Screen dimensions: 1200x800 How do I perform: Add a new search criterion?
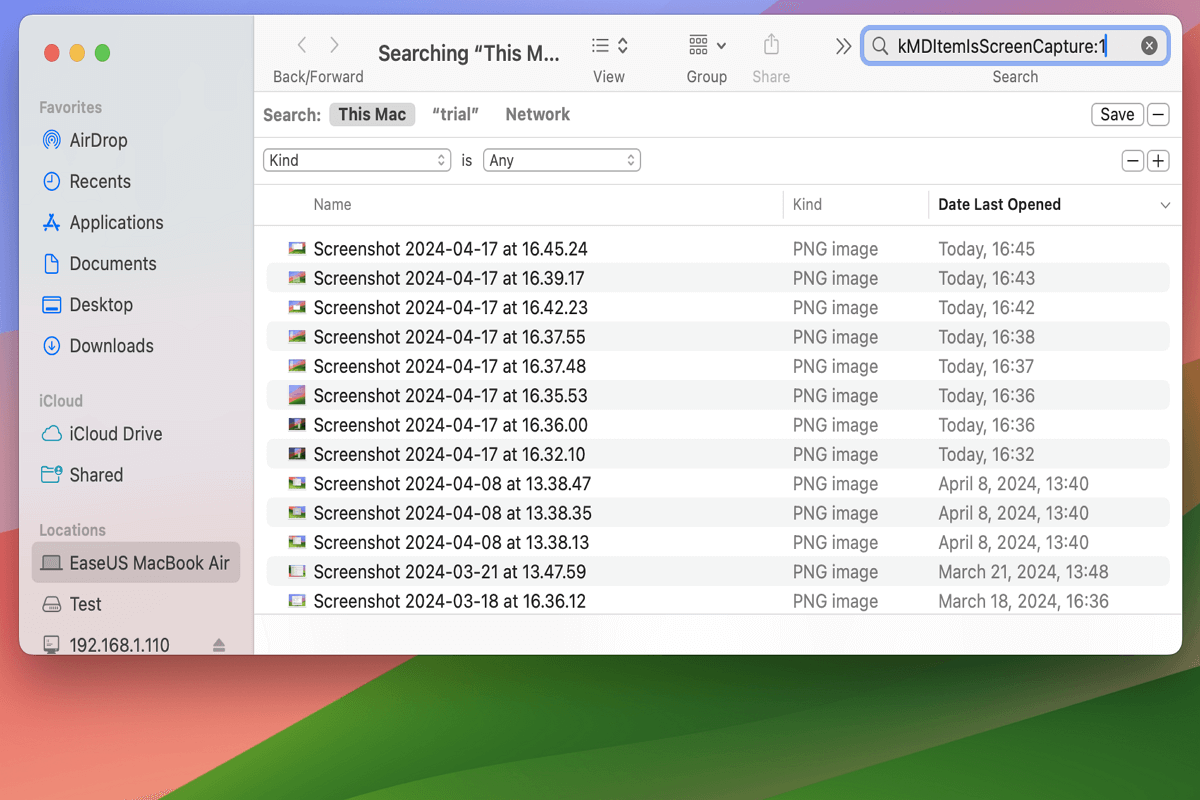coord(1158,160)
